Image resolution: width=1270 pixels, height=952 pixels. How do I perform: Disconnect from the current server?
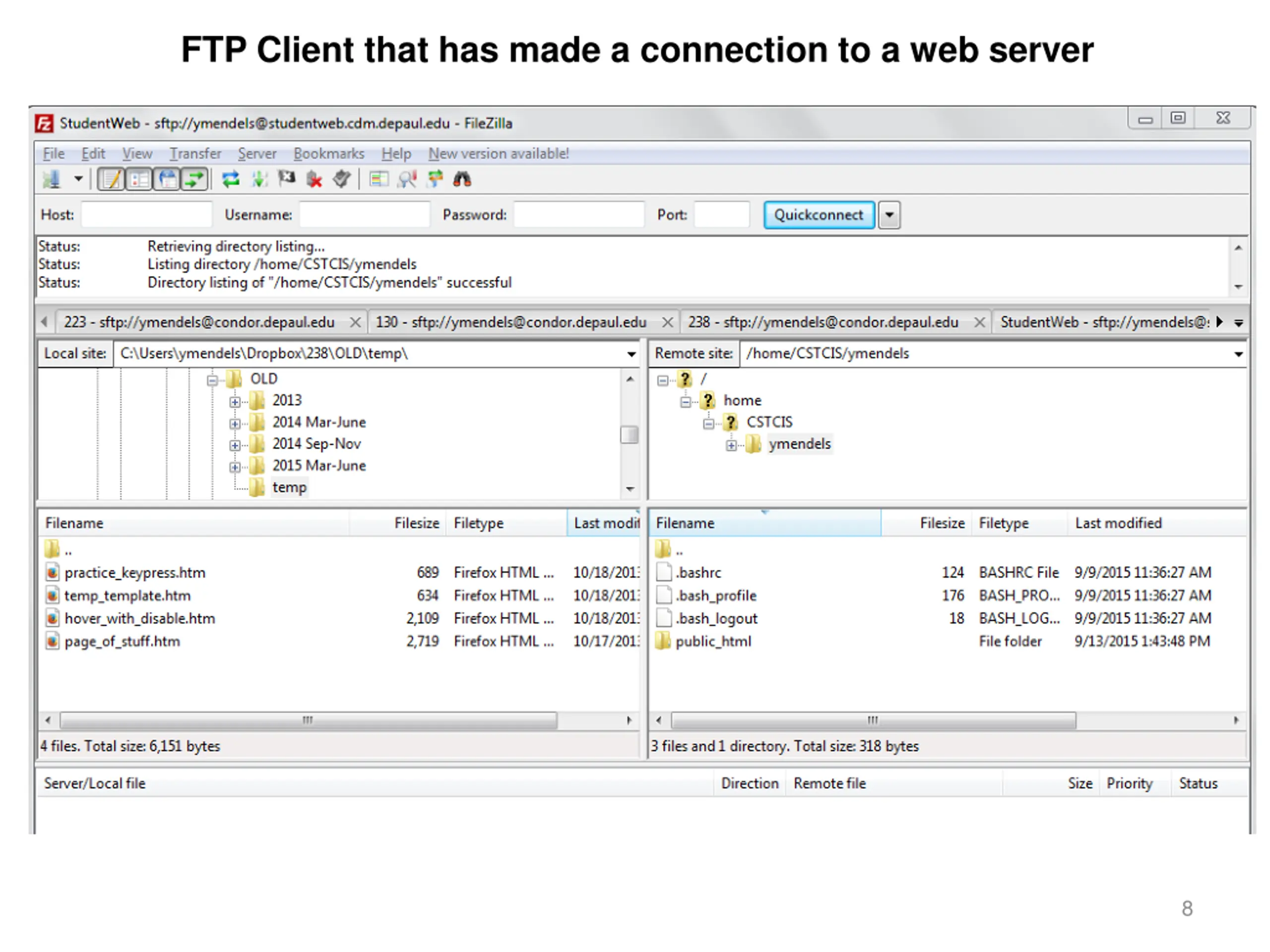pos(314,179)
